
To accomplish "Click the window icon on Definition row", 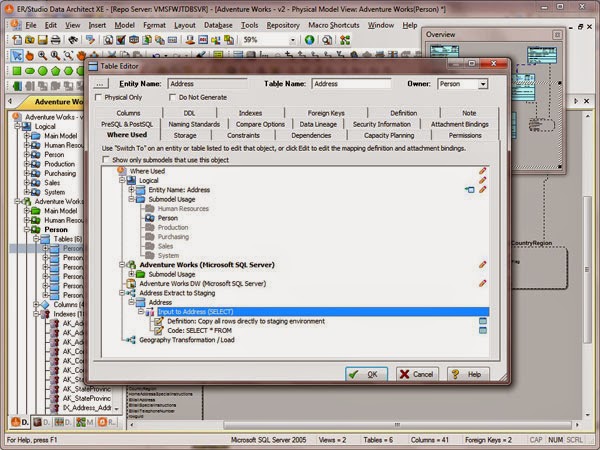I will 483,321.
